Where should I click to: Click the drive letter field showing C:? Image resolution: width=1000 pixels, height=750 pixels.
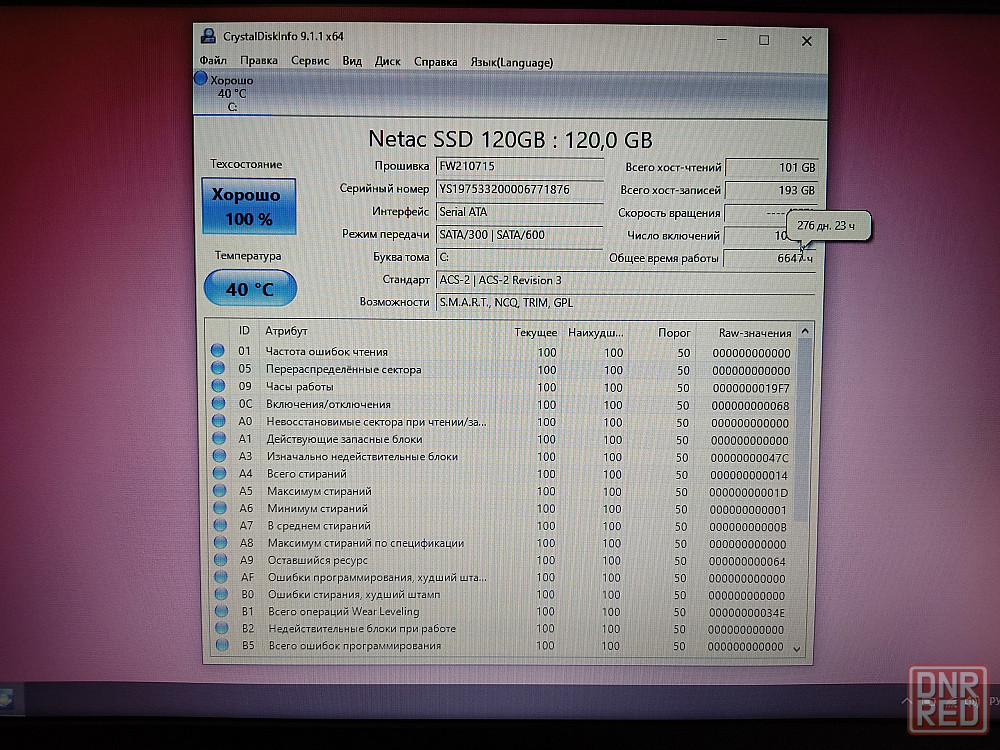click(x=520, y=257)
